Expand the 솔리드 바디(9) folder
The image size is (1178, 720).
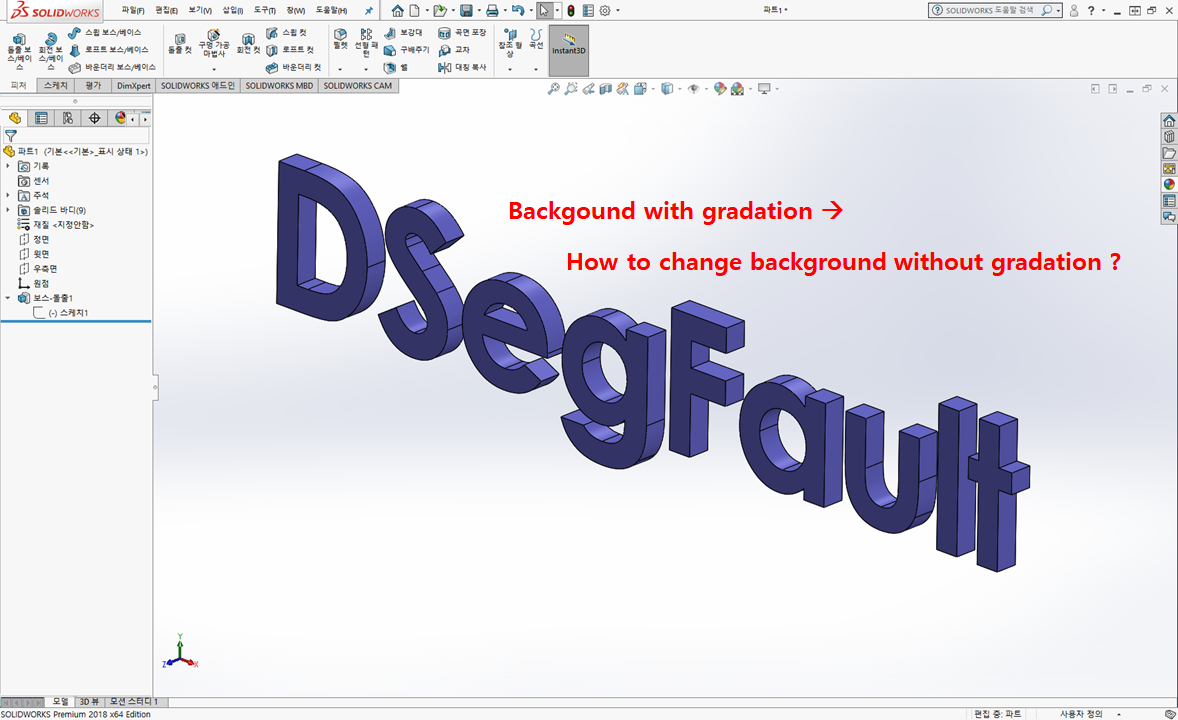click(8, 210)
